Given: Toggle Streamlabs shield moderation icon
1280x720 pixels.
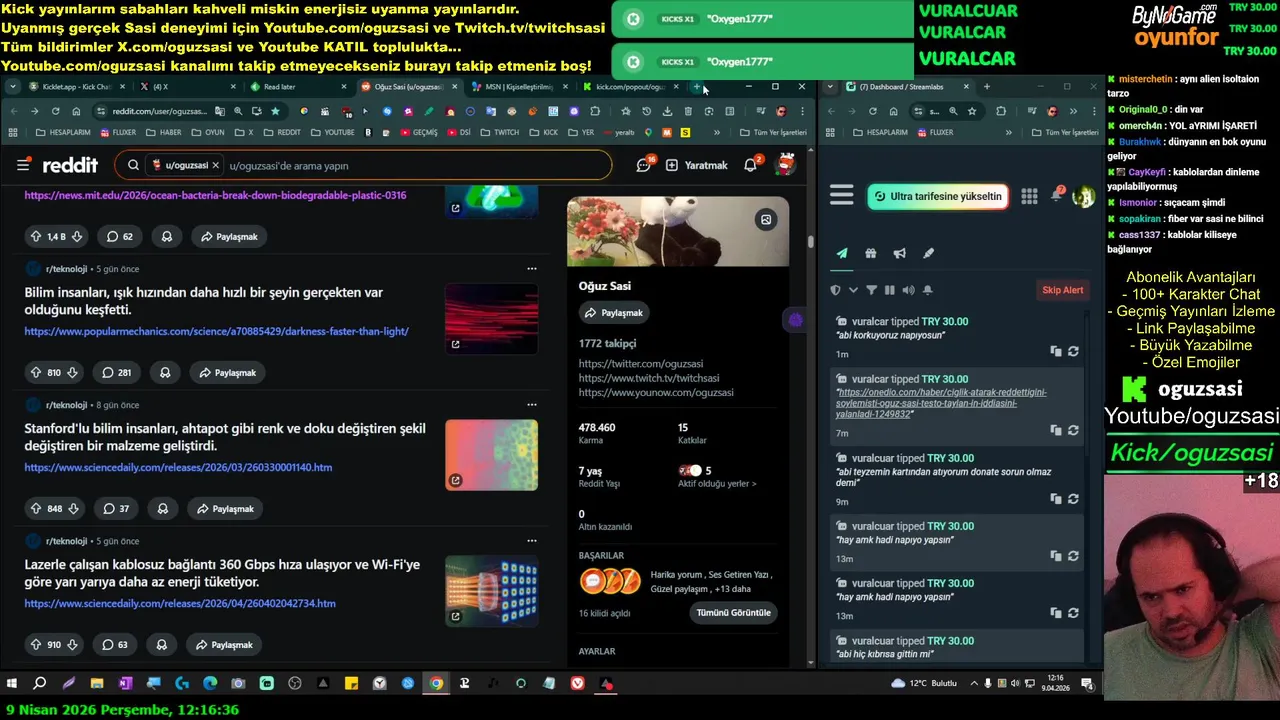Looking at the screenshot, I should (836, 290).
